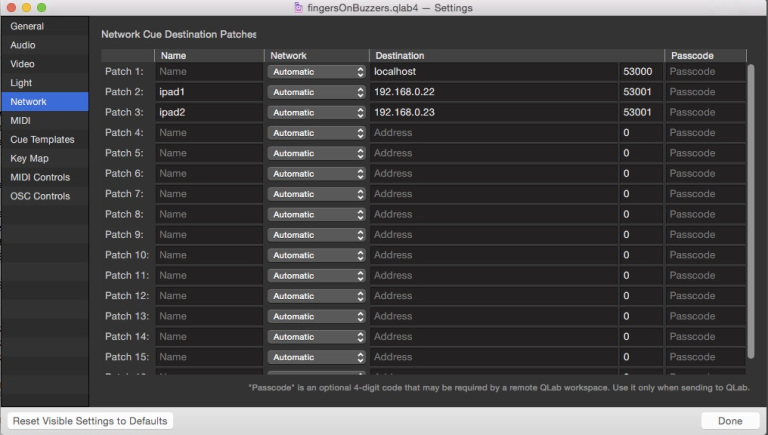Image resolution: width=768 pixels, height=435 pixels.
Task: Expand the Network dropdown for Patch 2
Action: pyautogui.click(x=316, y=92)
